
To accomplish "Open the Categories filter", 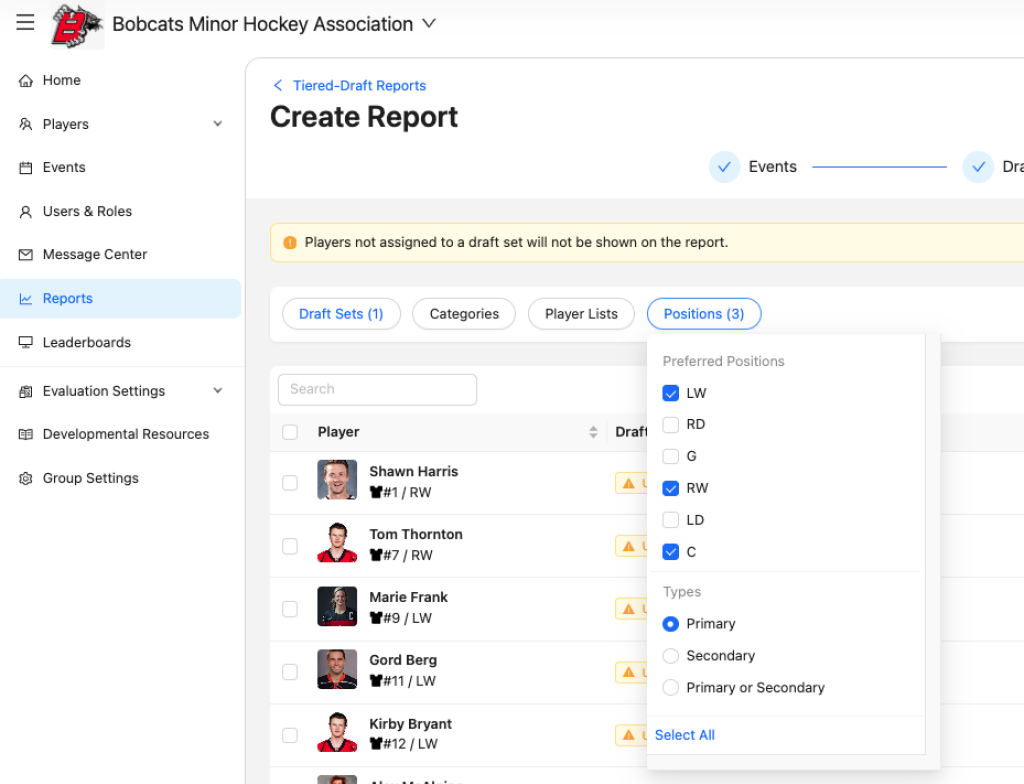I will [464, 314].
